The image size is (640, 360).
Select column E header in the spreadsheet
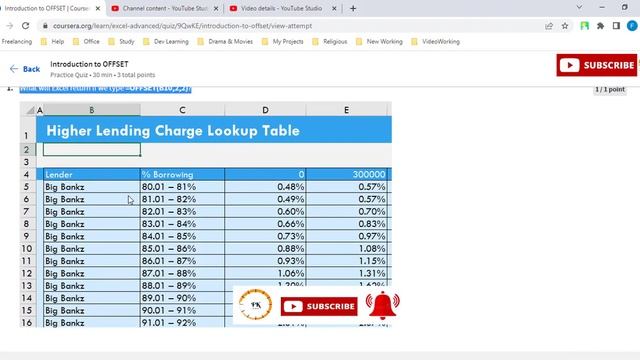(x=347, y=110)
